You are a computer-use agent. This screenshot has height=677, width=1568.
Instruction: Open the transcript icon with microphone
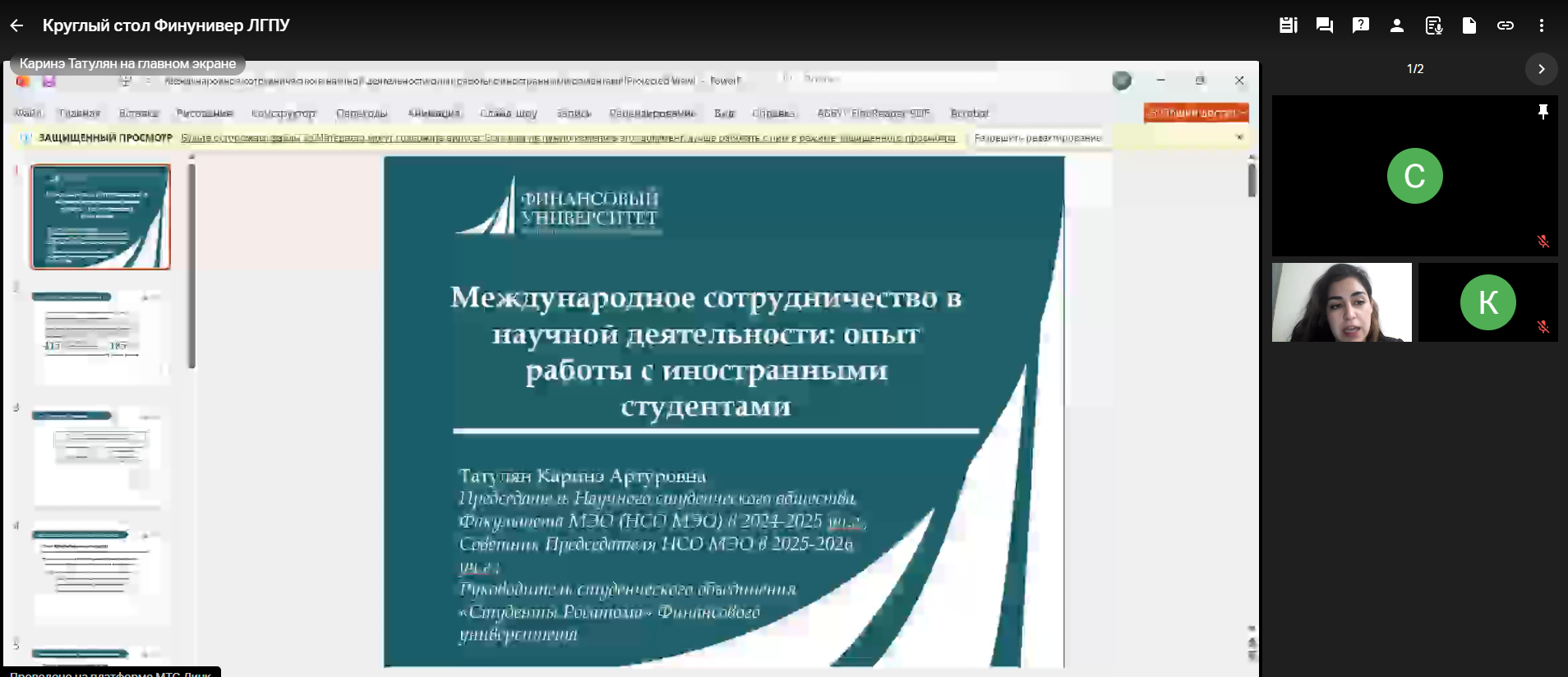coord(1433,25)
